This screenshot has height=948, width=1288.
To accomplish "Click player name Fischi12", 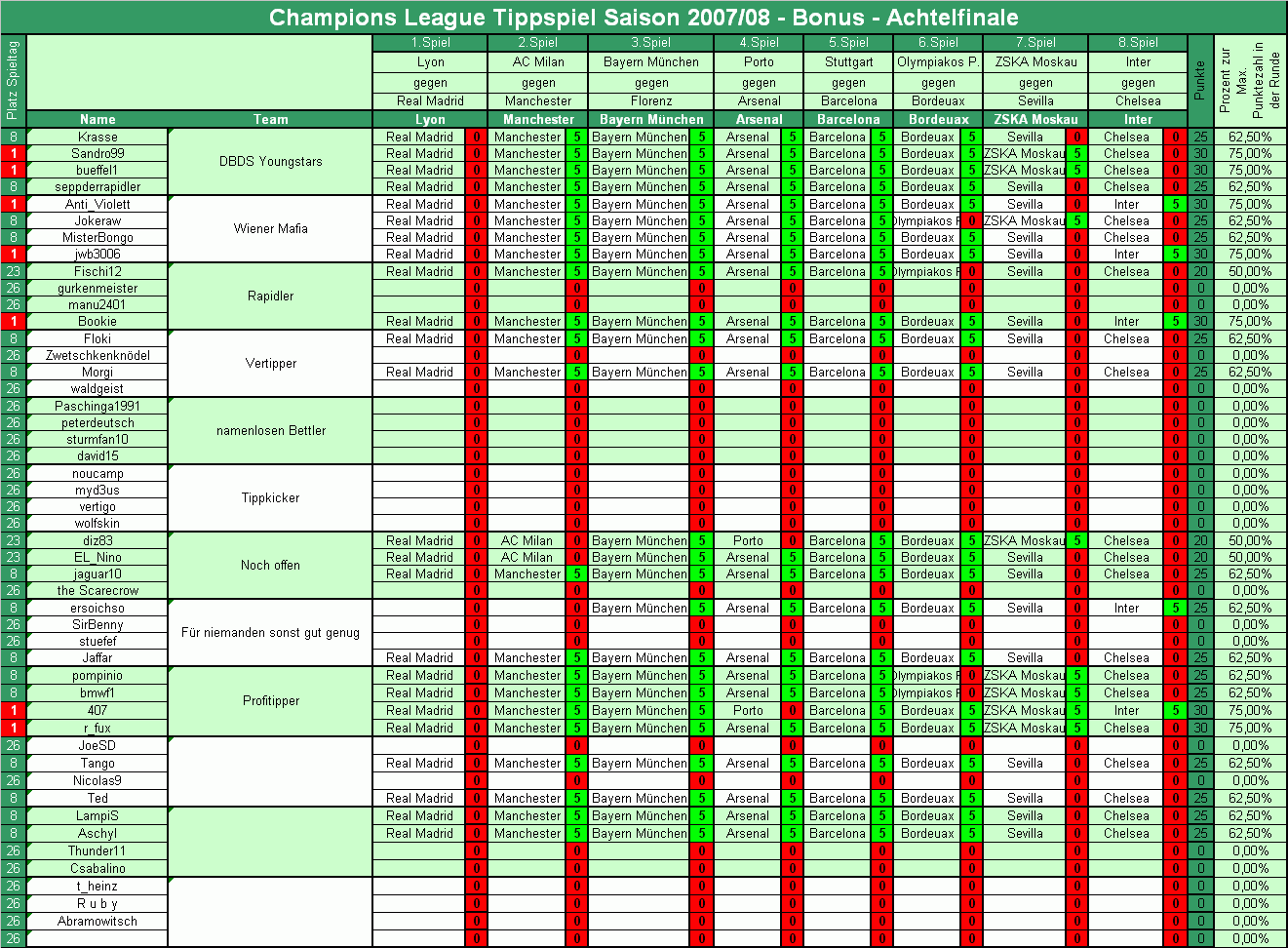I will coord(98,272).
